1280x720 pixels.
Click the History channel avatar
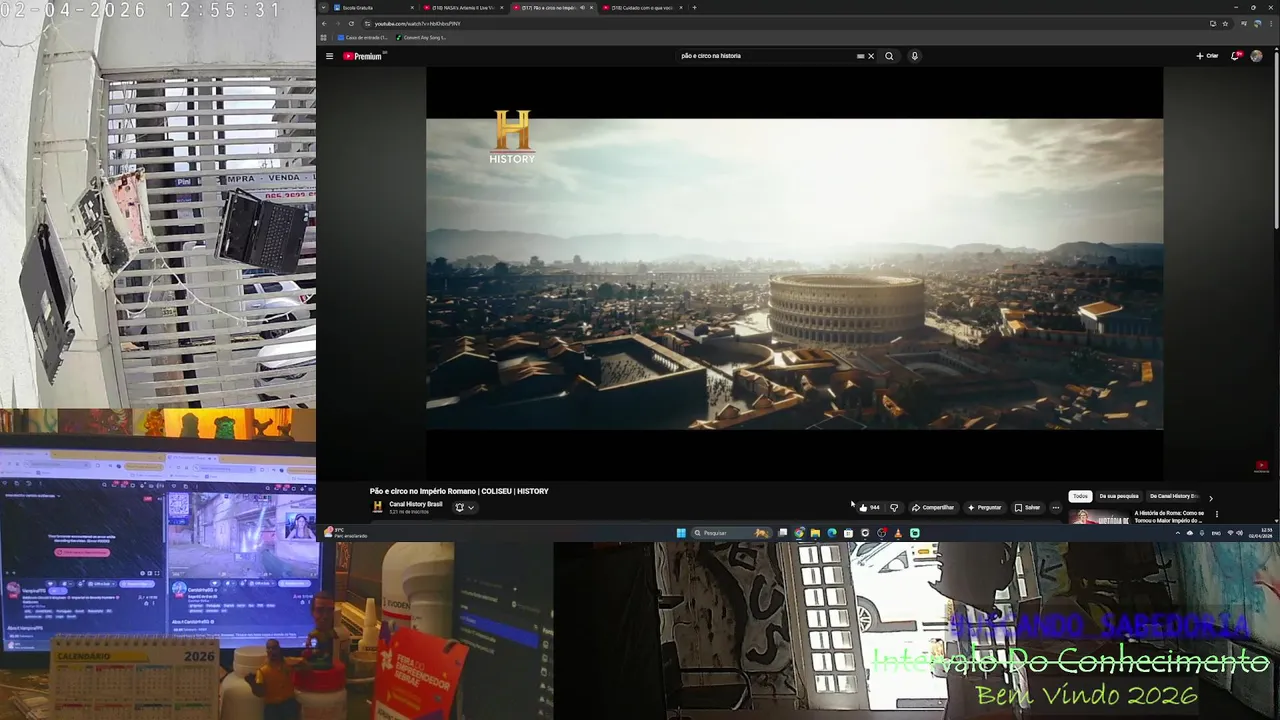(377, 507)
